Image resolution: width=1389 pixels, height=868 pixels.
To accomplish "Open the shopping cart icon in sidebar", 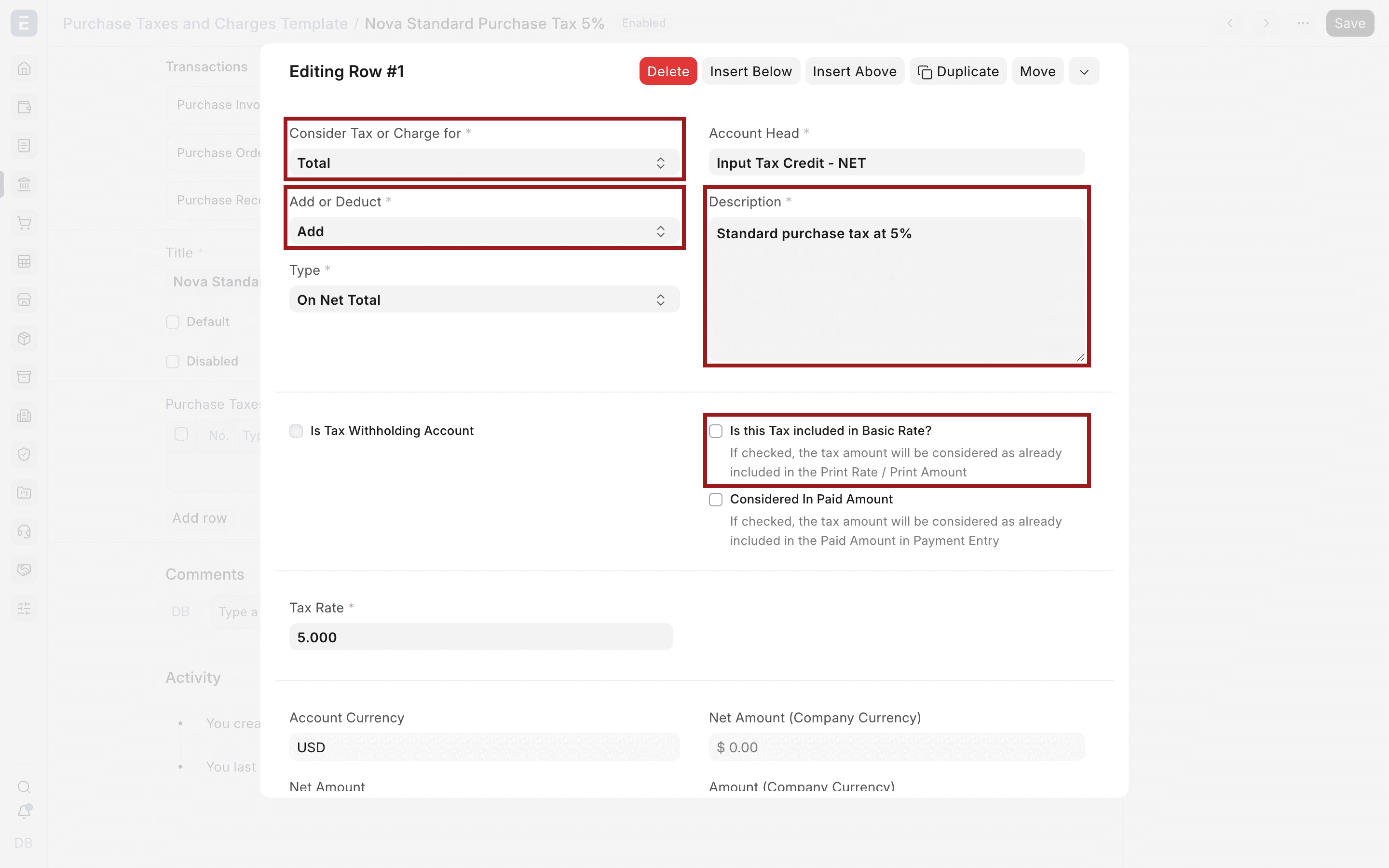I will pos(24,223).
